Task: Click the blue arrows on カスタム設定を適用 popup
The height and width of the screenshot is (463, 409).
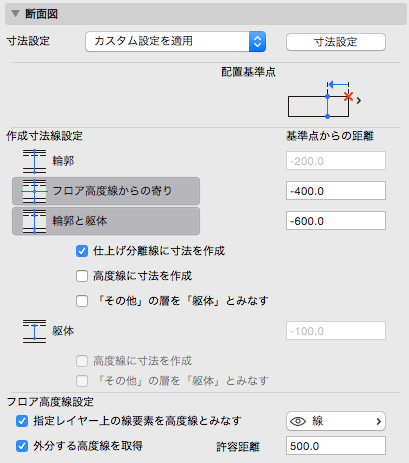Action: (x=257, y=42)
